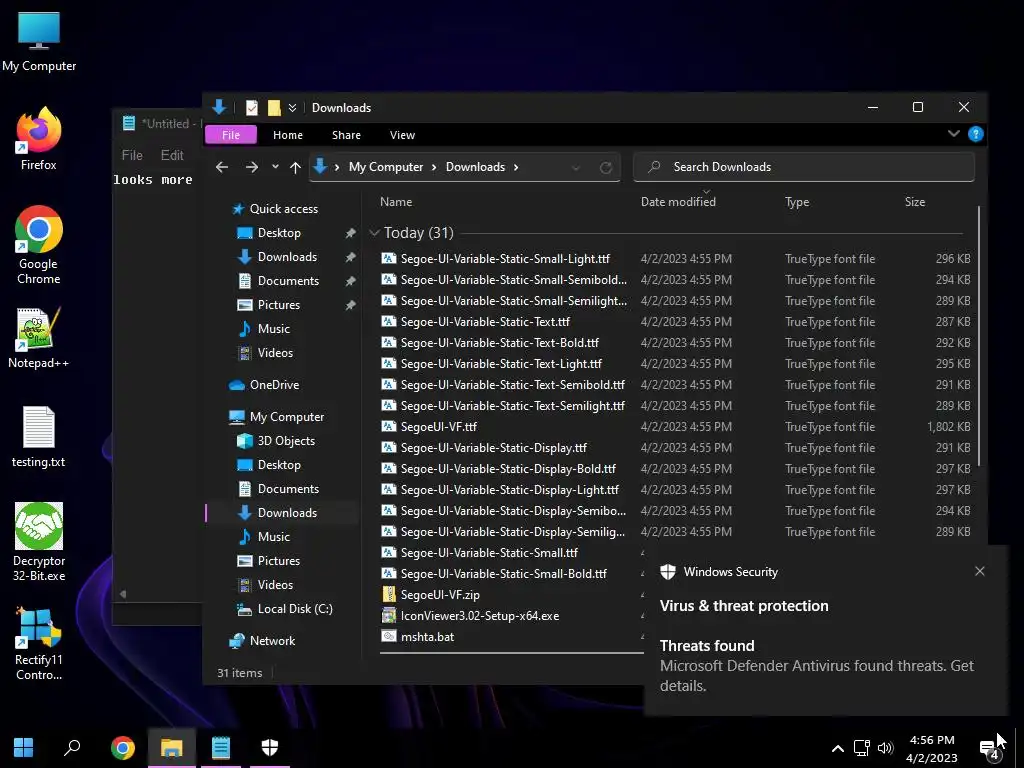Viewport: 1024px width, 768px height.
Task: Open the Google Chrome desktop shortcut
Action: [39, 246]
